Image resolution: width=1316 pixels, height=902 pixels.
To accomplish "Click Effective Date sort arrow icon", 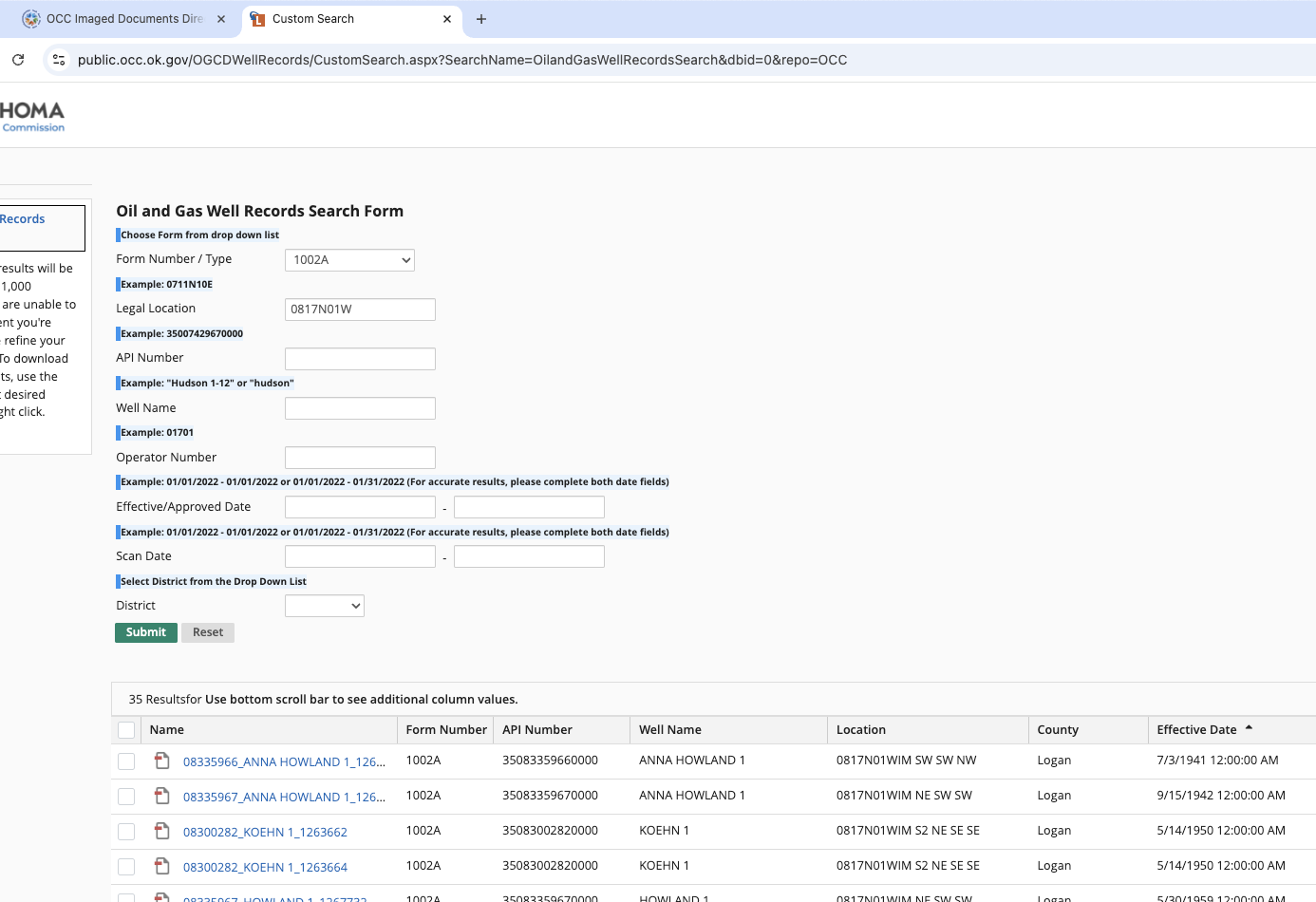I will pyautogui.click(x=1249, y=728).
